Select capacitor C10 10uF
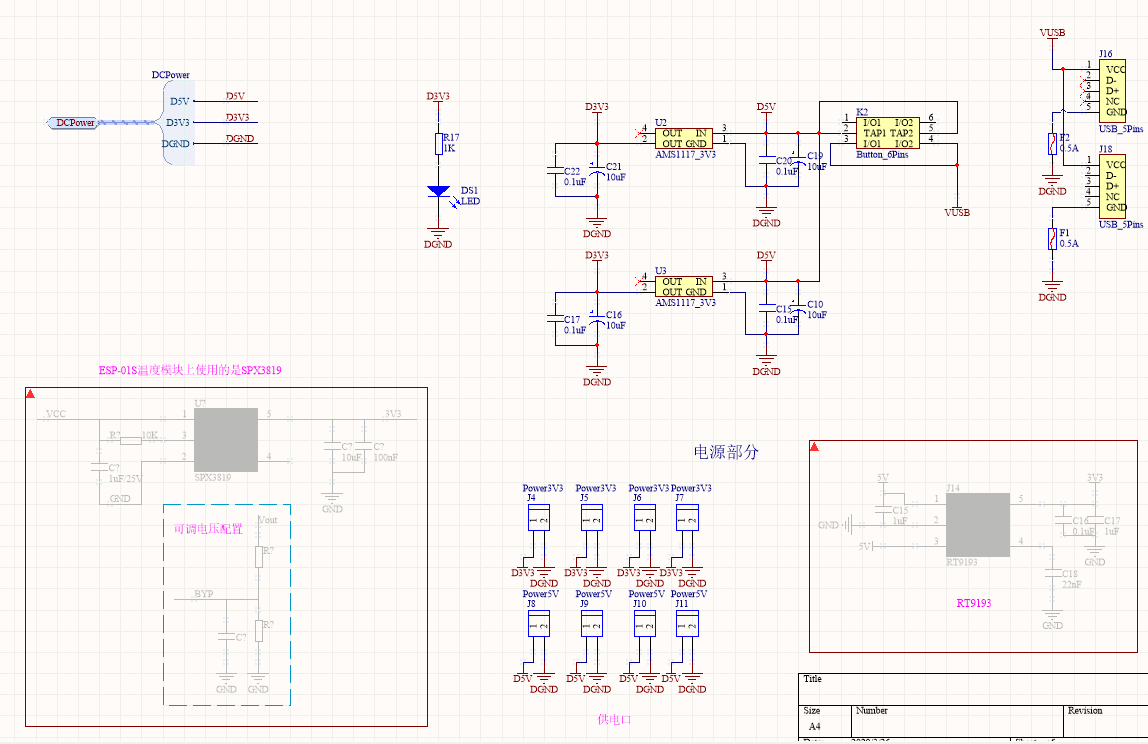Screen dimensions: 1148x744 (x=799, y=308)
